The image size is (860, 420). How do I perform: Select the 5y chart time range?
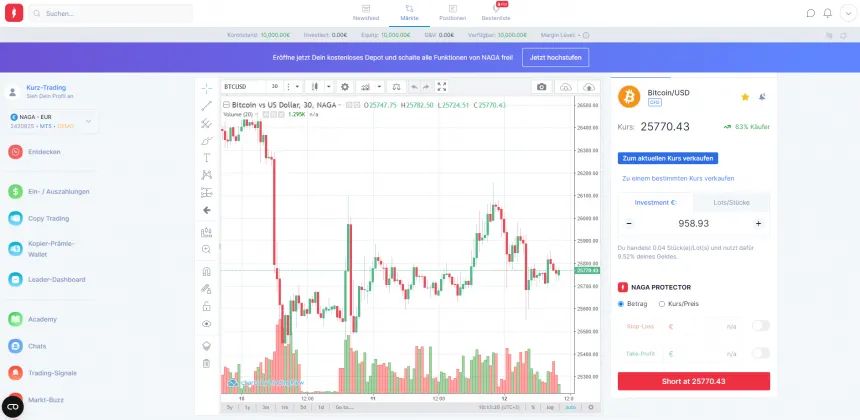pos(229,407)
